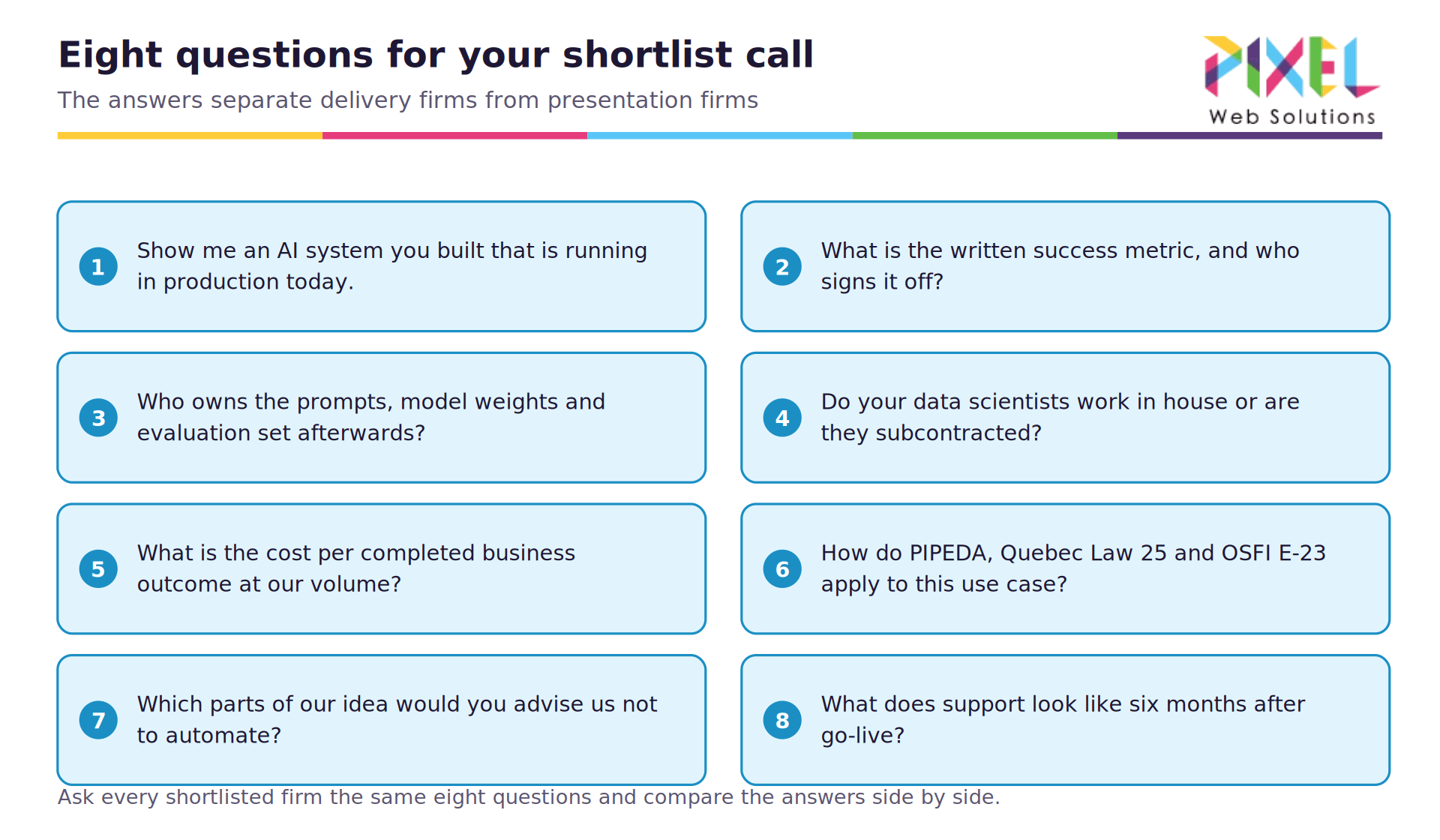The height and width of the screenshot is (840, 1440).
Task: Click the number 6 circle badge
Action: click(782, 568)
